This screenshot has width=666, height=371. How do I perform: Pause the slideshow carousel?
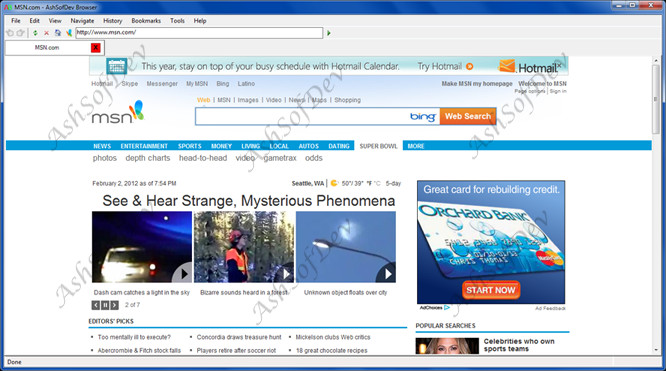[105, 305]
